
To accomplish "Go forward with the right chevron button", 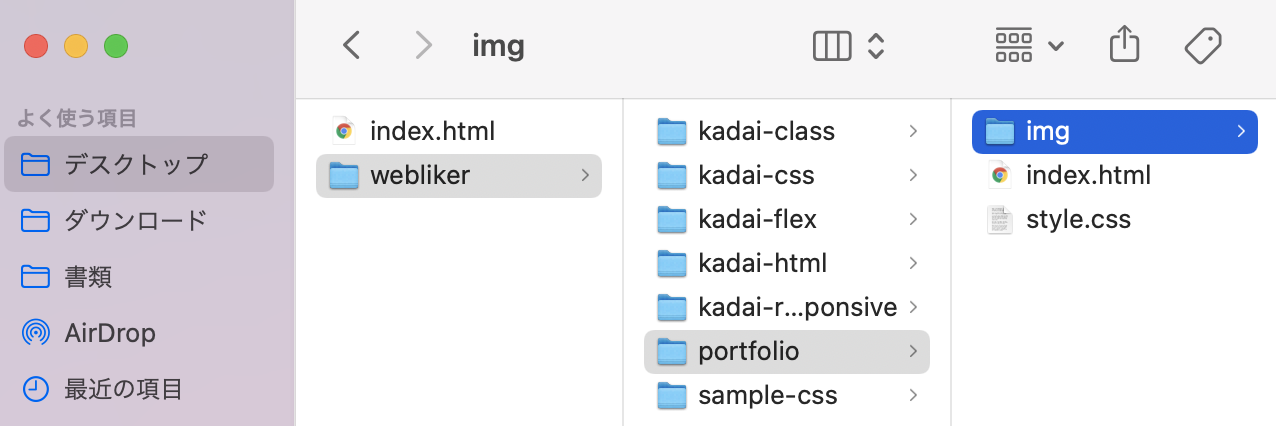I will 424,45.
